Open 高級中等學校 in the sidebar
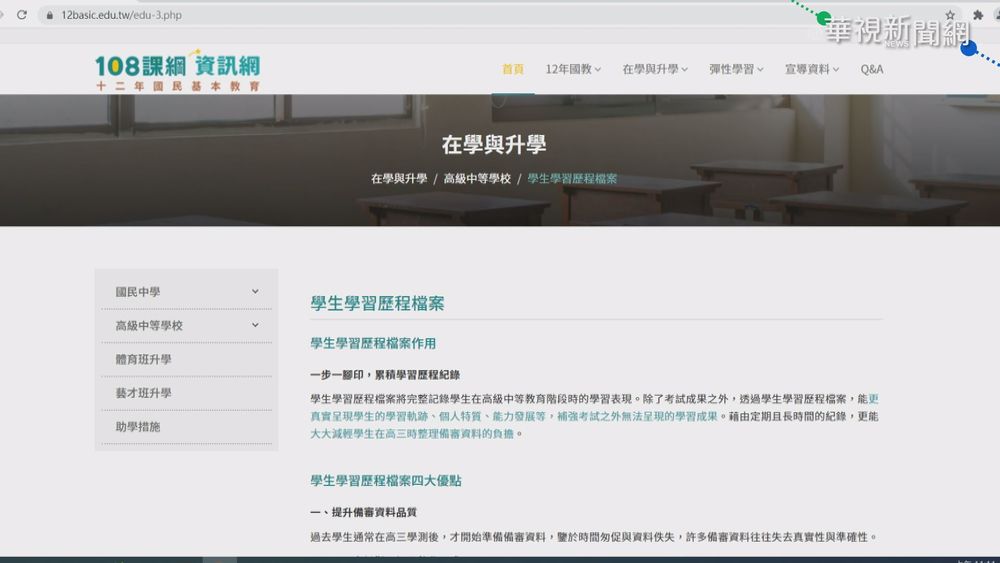The width and height of the screenshot is (1000, 563). pos(149,326)
